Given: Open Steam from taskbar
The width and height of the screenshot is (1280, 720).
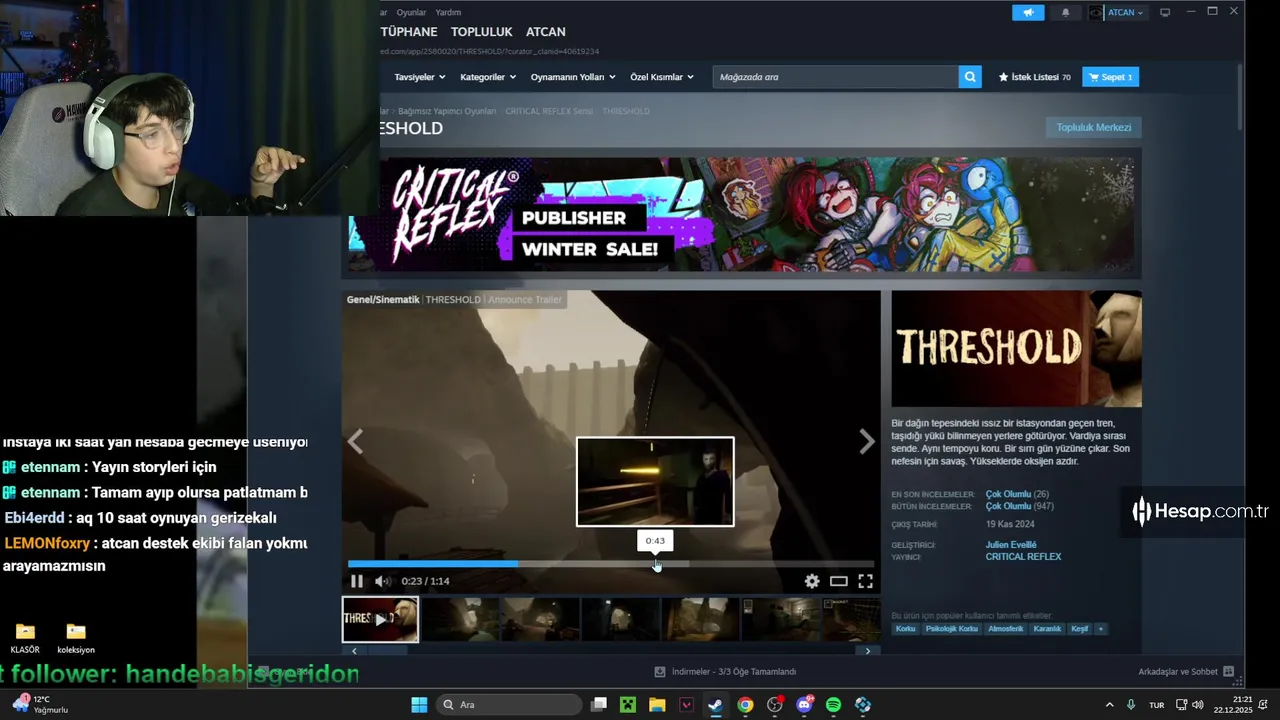Looking at the screenshot, I should (715, 705).
